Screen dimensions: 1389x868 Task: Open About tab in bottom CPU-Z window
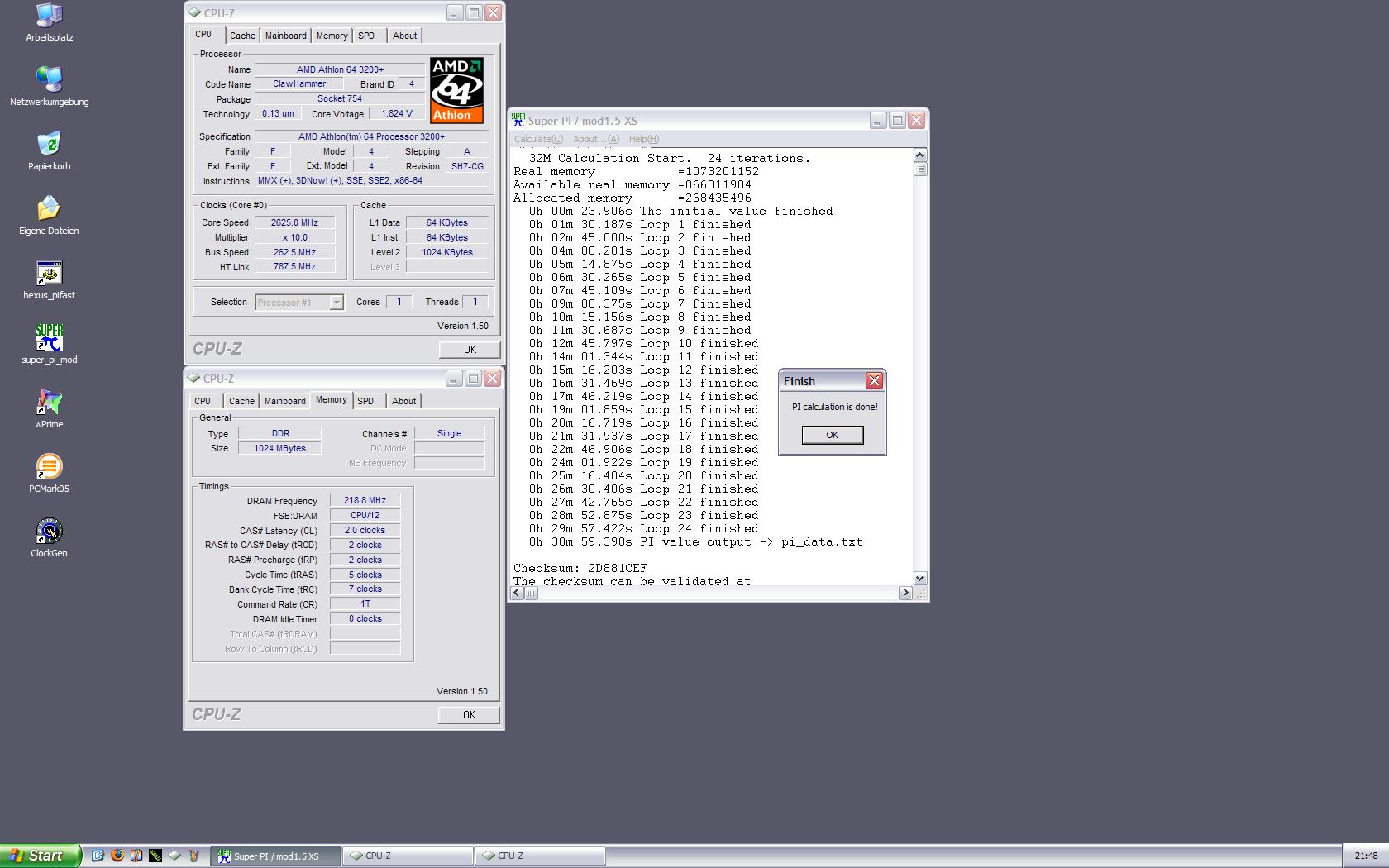coord(403,401)
